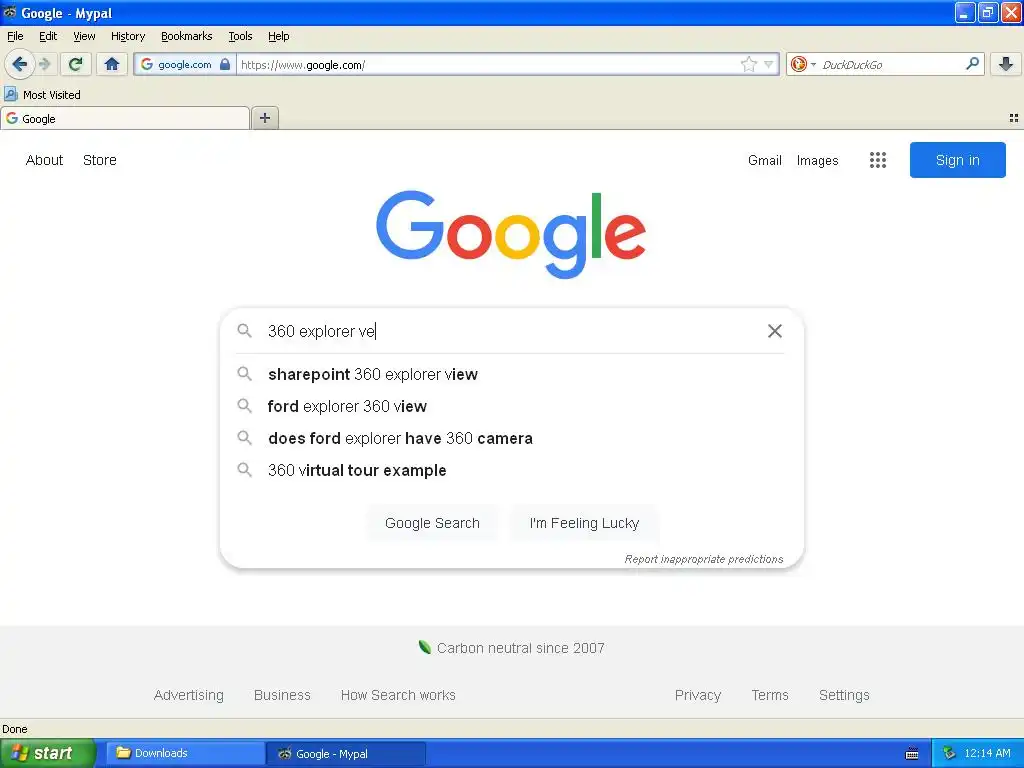Screen dimensions: 1024x768
Task: Open the Gmail link
Action: coord(765,160)
